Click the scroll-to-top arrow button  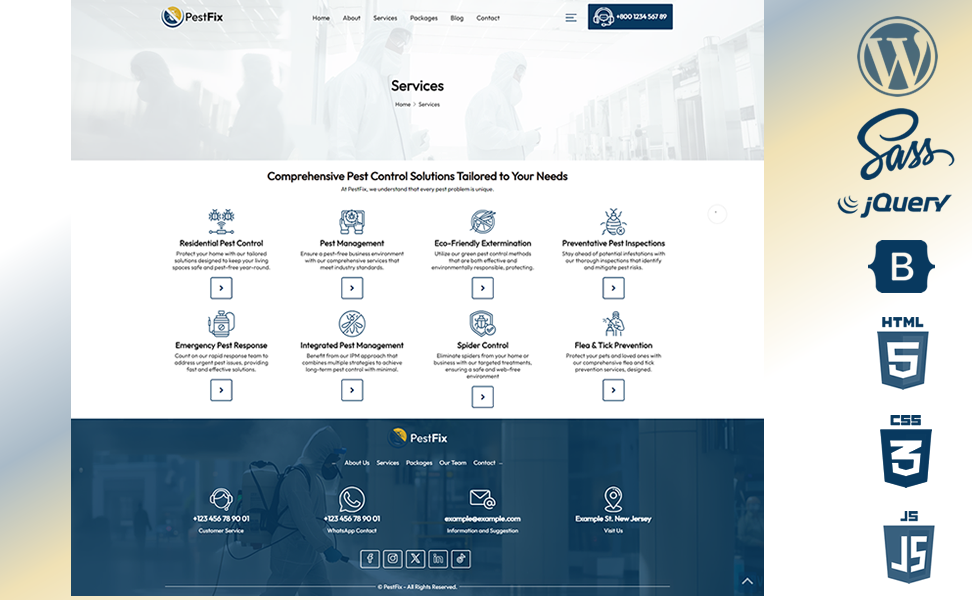(x=746, y=581)
